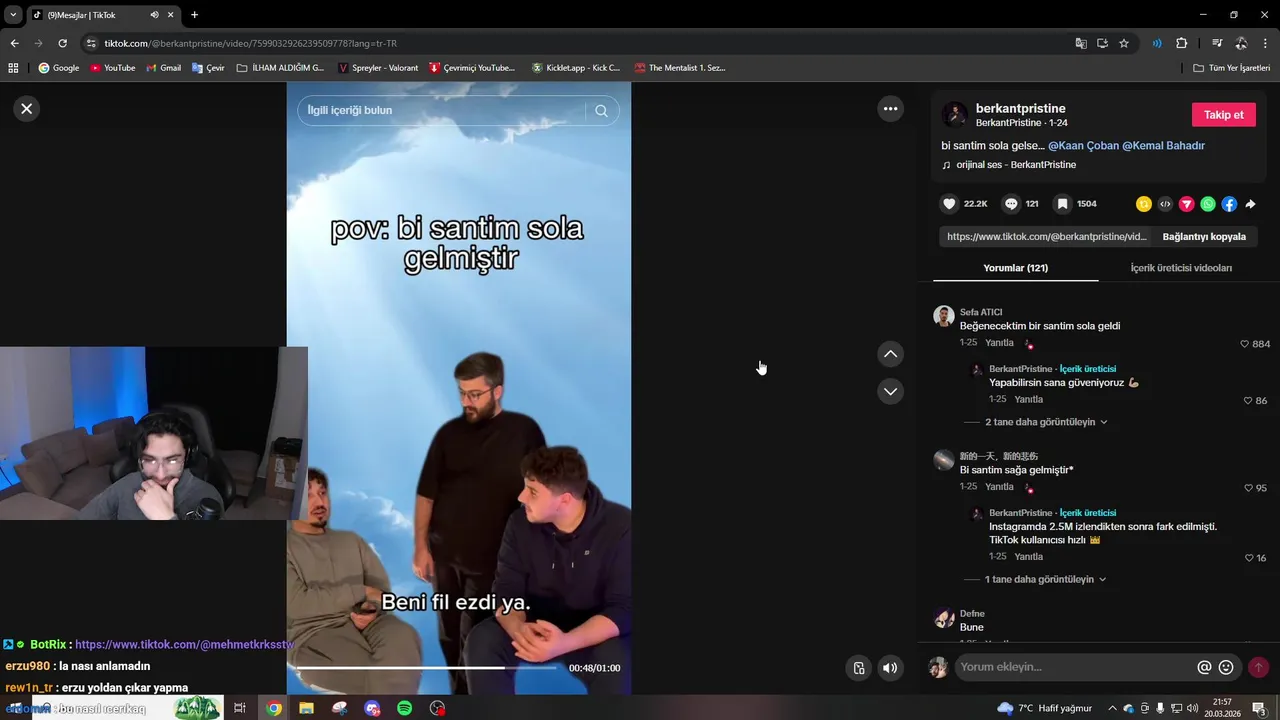Open @Kemal Bahadır mention link
Image resolution: width=1280 pixels, height=720 pixels.
(1163, 146)
